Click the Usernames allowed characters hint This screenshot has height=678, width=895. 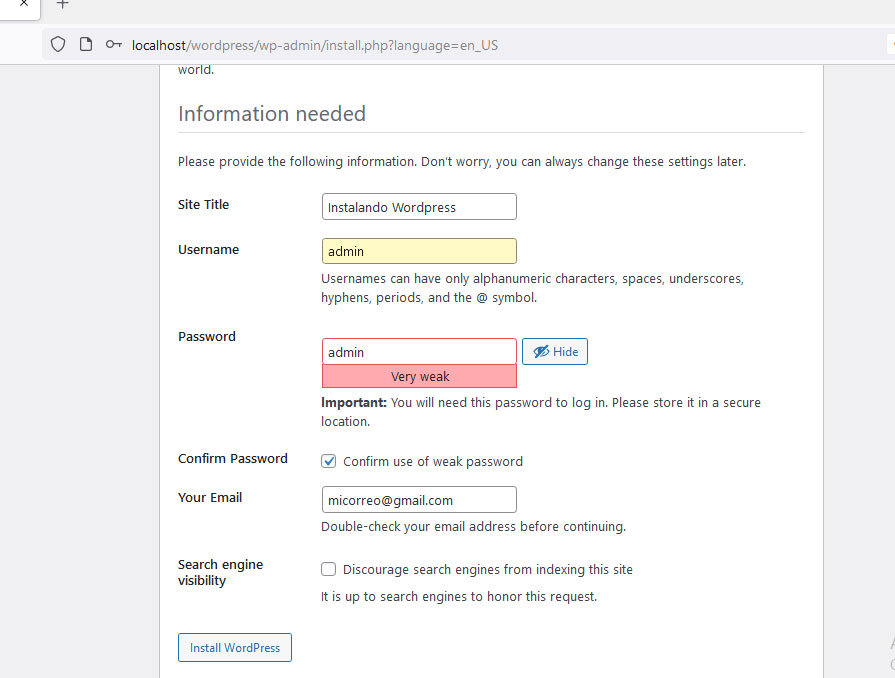532,288
